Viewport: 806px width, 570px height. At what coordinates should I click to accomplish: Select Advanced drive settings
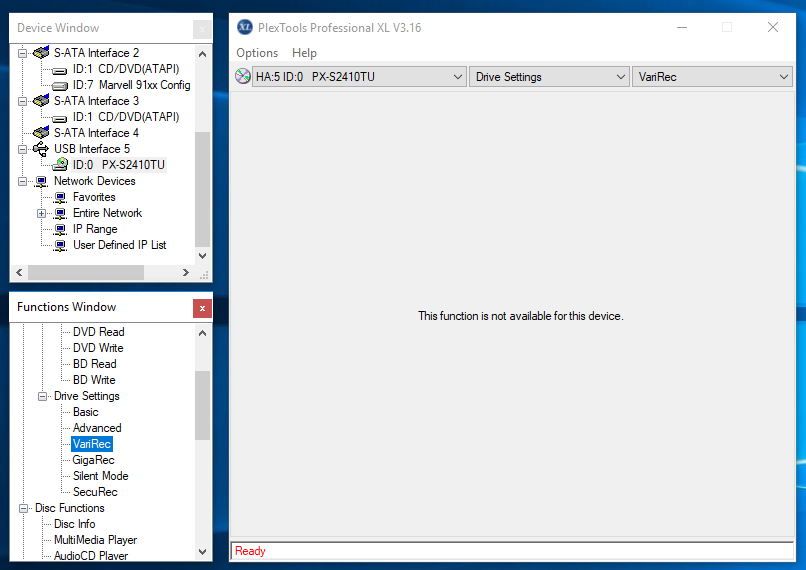point(97,428)
